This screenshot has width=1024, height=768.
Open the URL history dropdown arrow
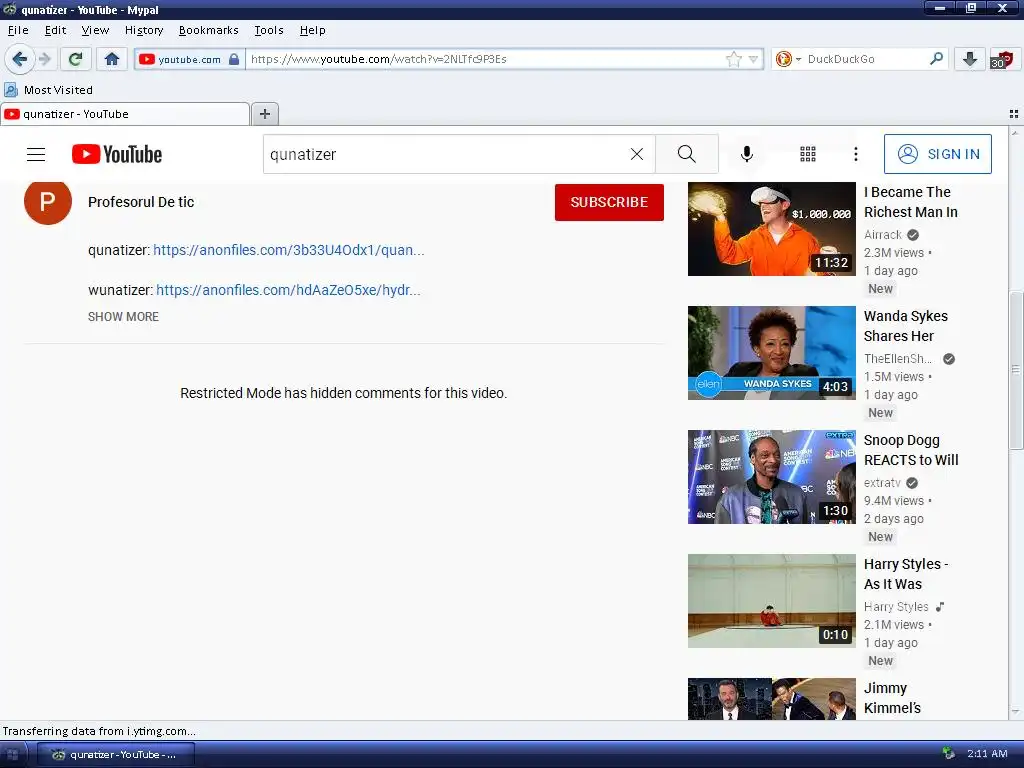753,59
